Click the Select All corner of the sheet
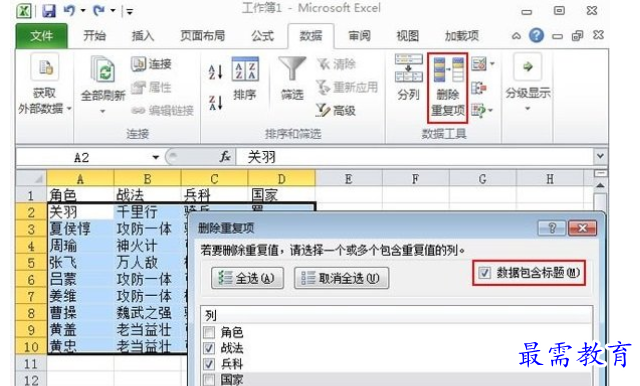640x386 pixels. 31,178
